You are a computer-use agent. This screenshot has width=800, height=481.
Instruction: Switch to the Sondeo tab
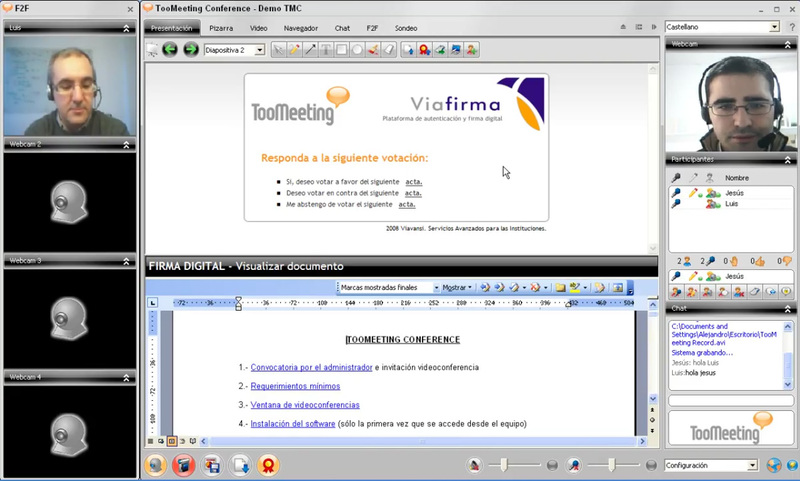(x=406, y=28)
